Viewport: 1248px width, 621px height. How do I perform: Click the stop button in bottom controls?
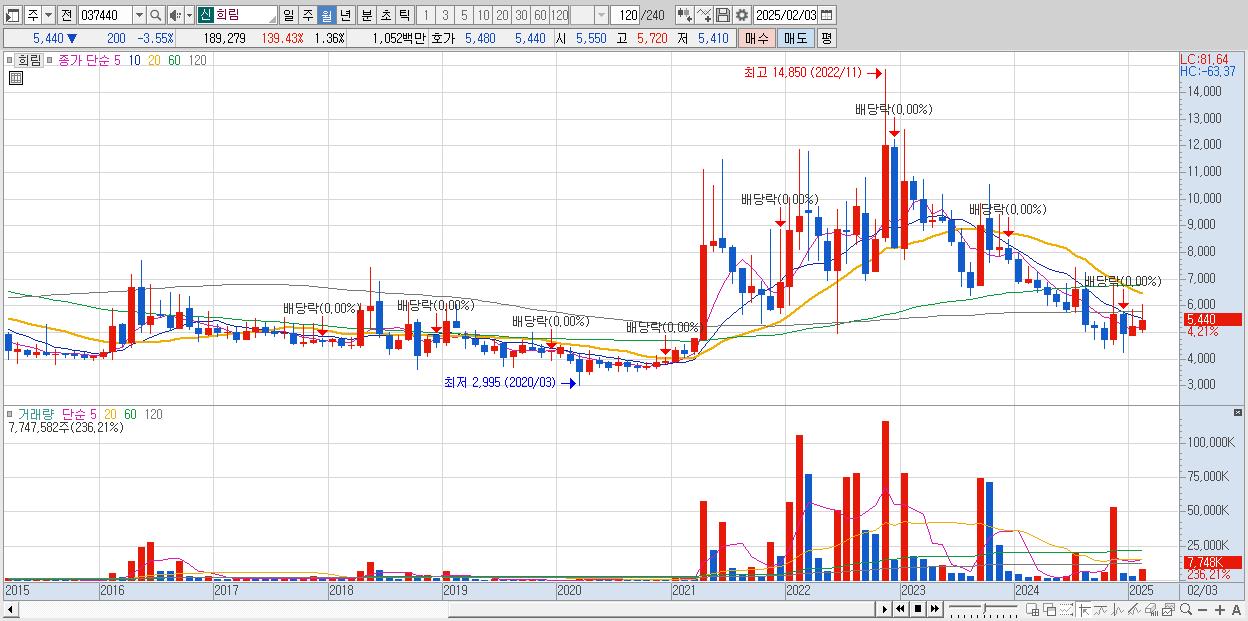tap(918, 609)
